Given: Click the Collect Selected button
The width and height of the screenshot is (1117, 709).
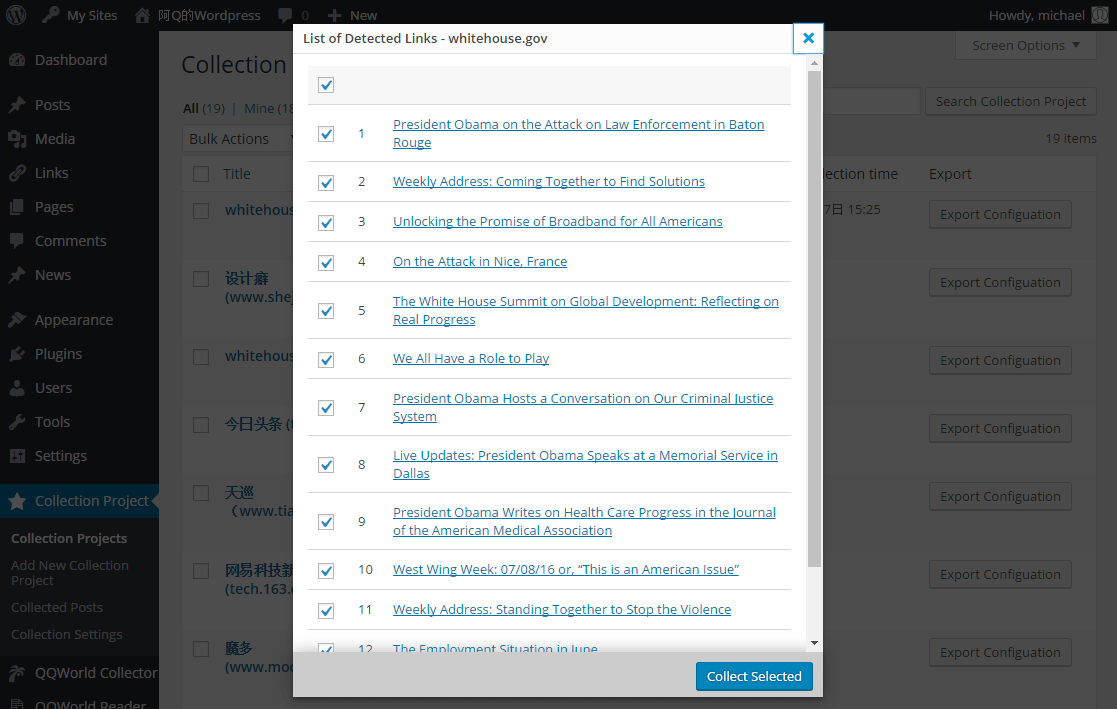Looking at the screenshot, I should coord(754,676).
